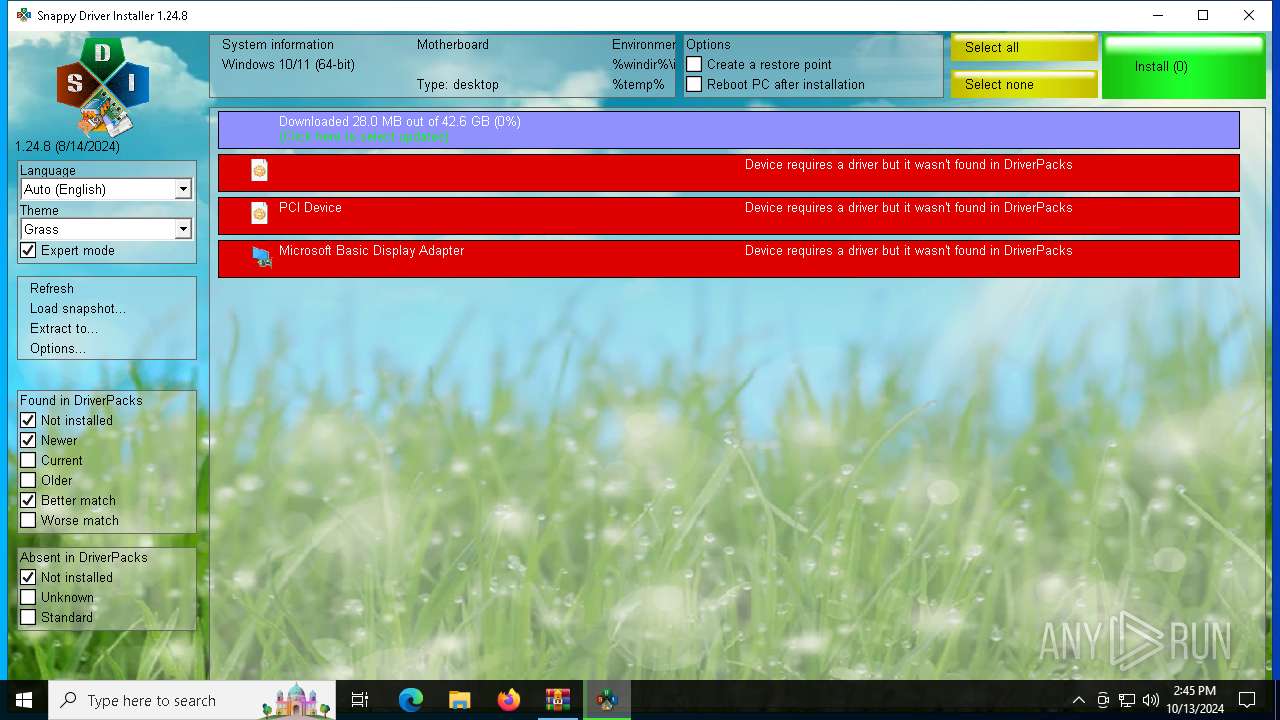This screenshot has height=720, width=1280.
Task: Click the Microsoft Basic Display Adapter icon
Action: pyautogui.click(x=262, y=257)
